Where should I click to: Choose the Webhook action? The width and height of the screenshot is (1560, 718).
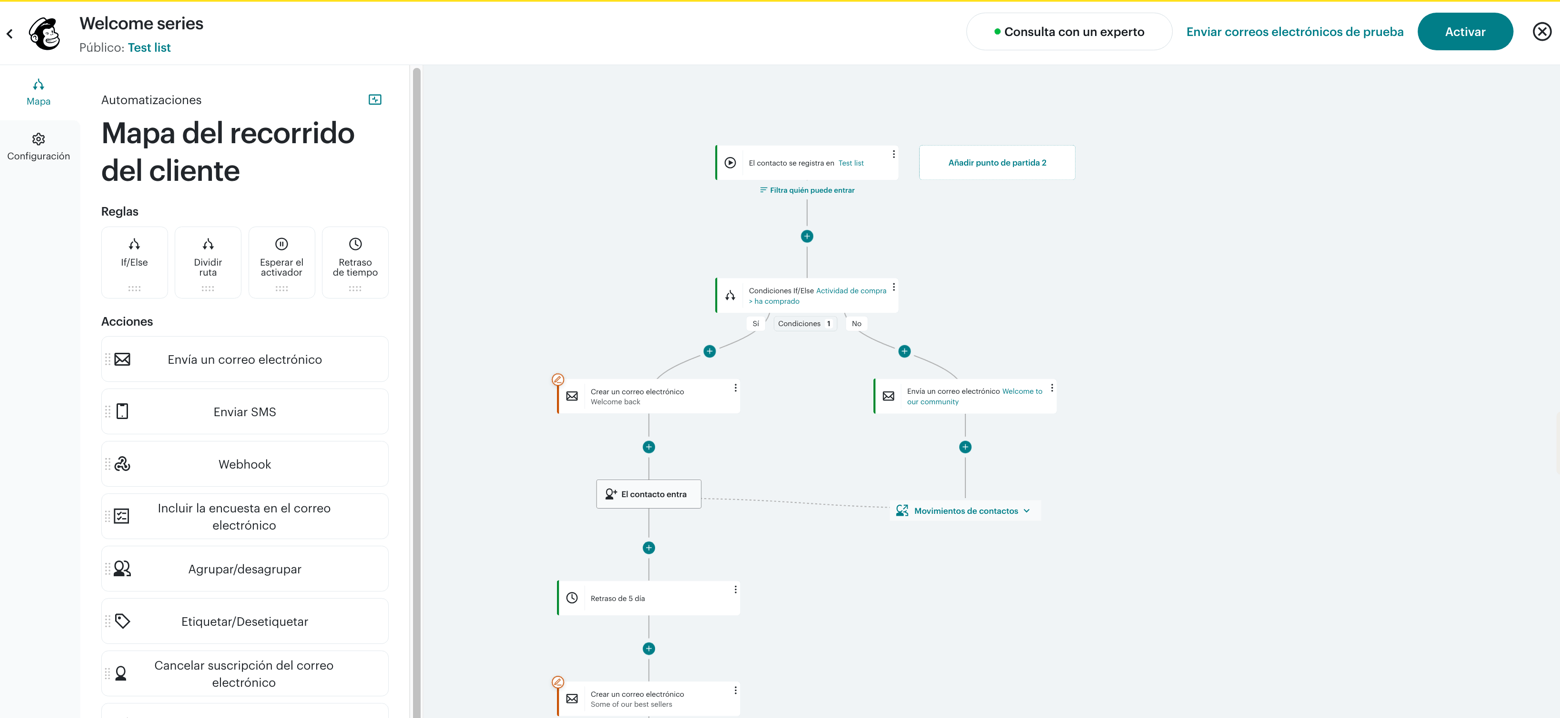[245, 464]
